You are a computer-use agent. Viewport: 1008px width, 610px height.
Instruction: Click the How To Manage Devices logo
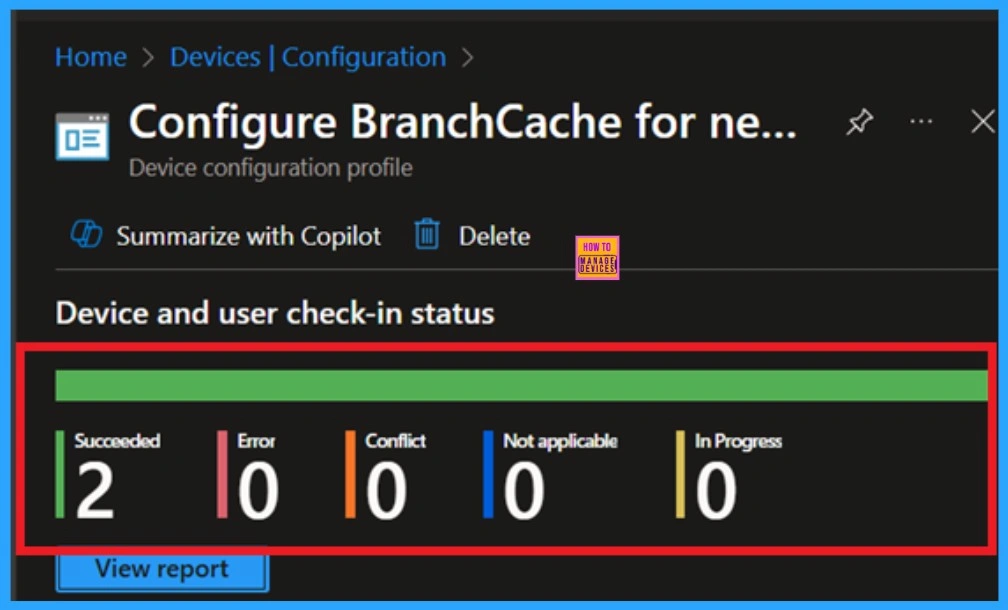click(597, 258)
